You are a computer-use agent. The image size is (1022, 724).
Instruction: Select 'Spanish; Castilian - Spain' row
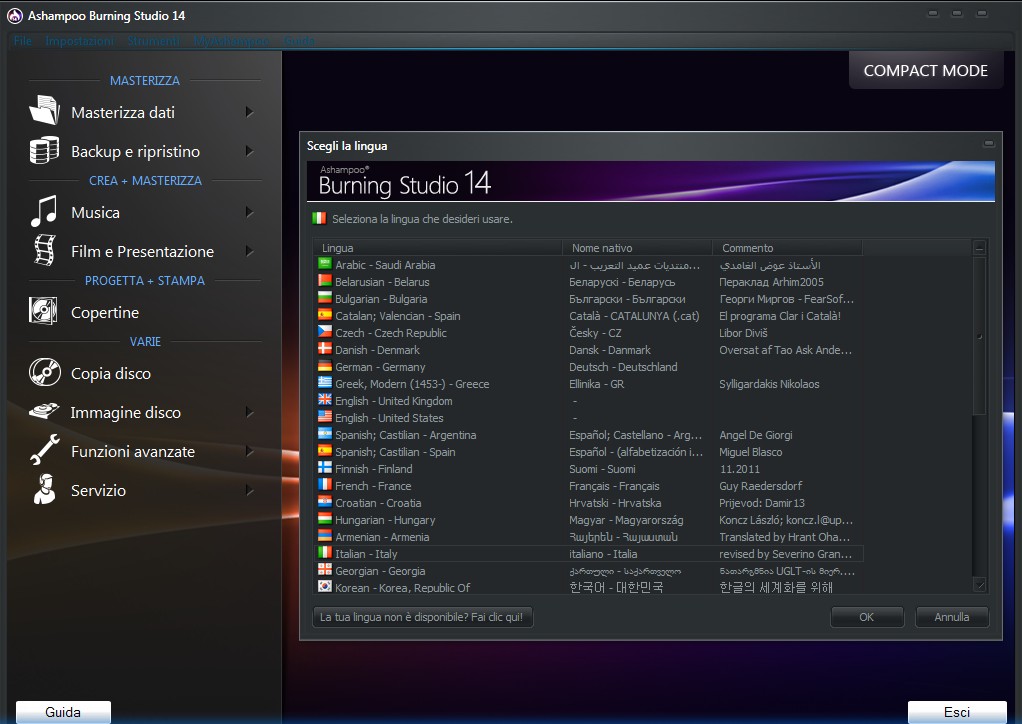(589, 452)
